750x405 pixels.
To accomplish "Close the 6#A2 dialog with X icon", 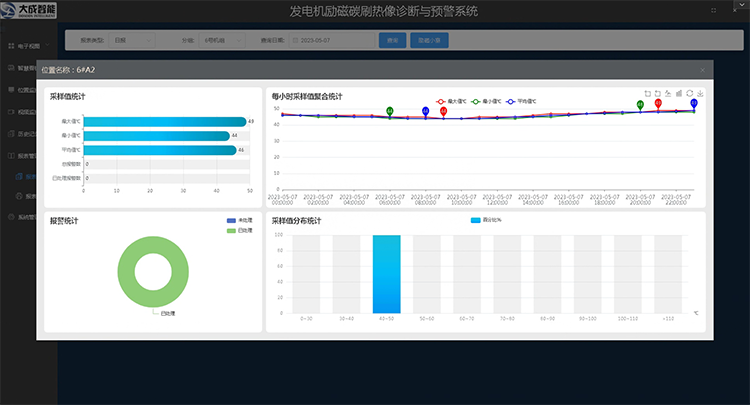I will [x=703, y=70].
